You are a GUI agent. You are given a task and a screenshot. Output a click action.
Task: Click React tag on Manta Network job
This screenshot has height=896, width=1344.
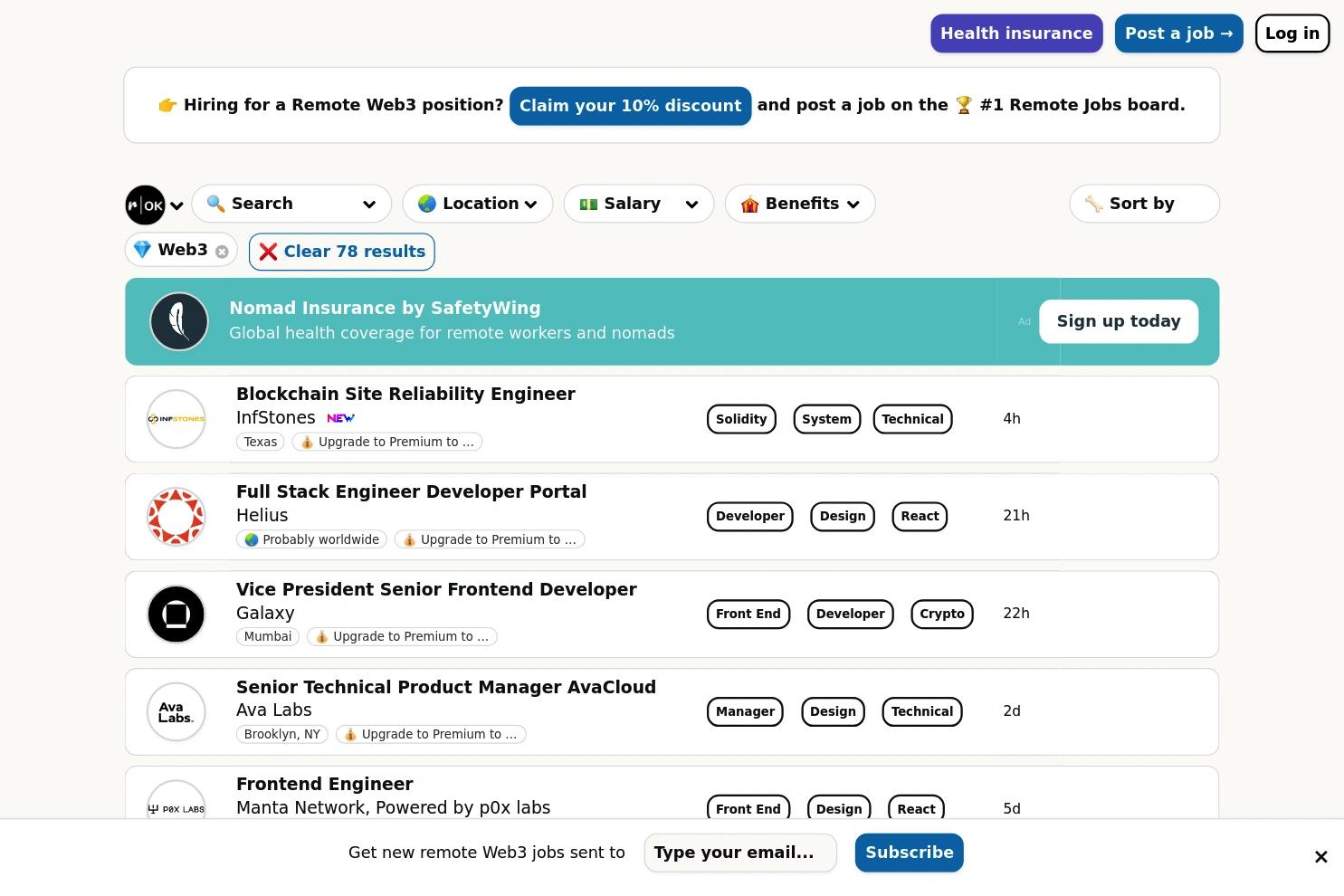(x=916, y=807)
